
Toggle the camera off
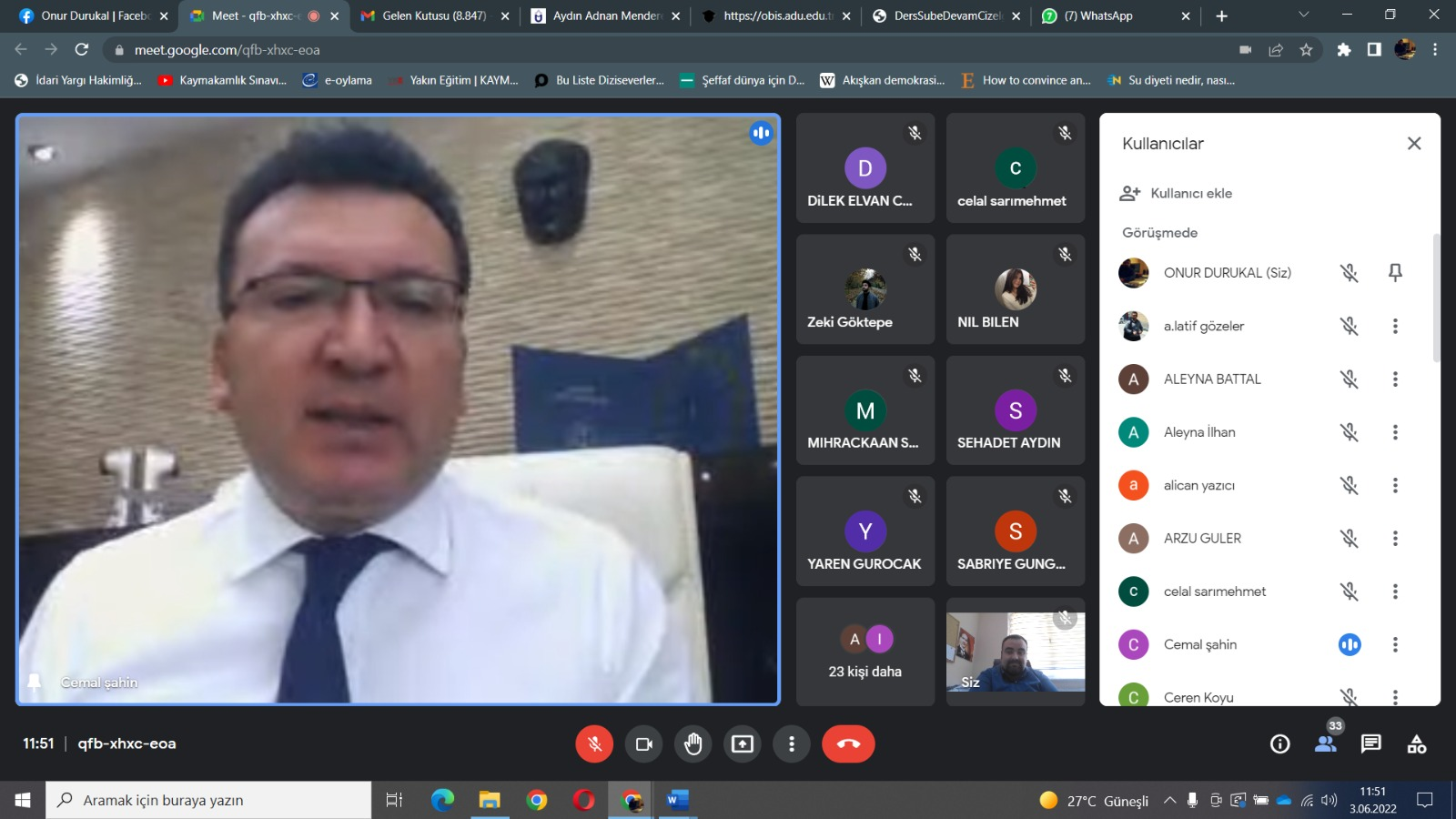[644, 744]
